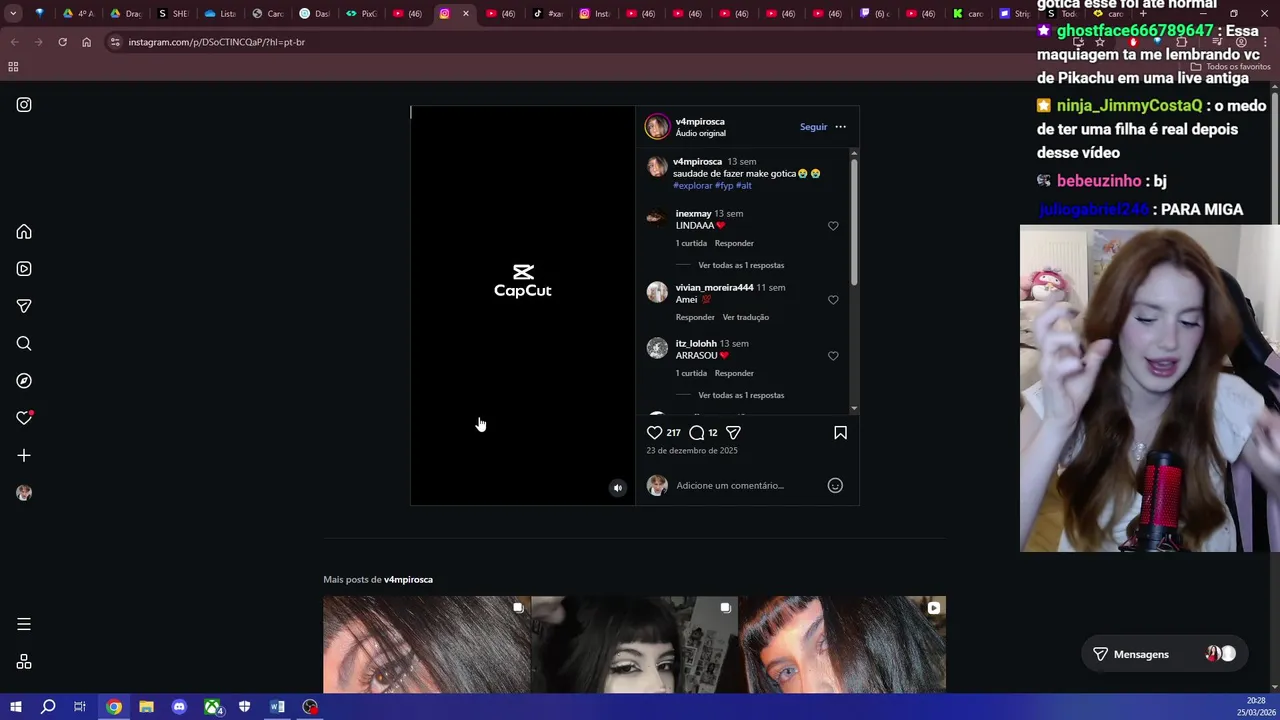Open direct messages paper-plane icon in sidebar

pyautogui.click(x=24, y=306)
